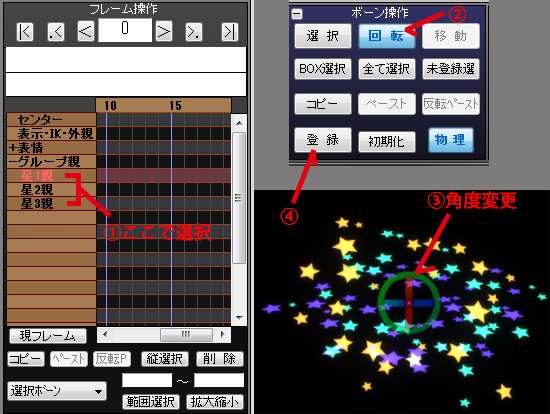Jump to the last frame
This screenshot has height=414, width=550.
point(230,32)
